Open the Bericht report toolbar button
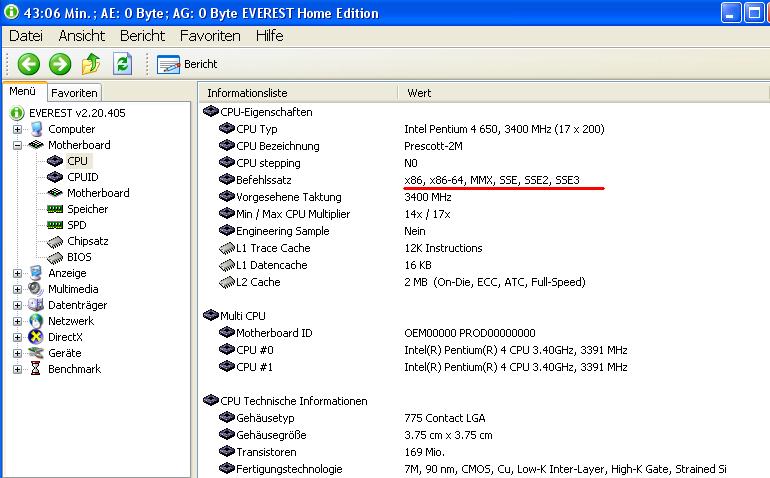 (x=188, y=64)
